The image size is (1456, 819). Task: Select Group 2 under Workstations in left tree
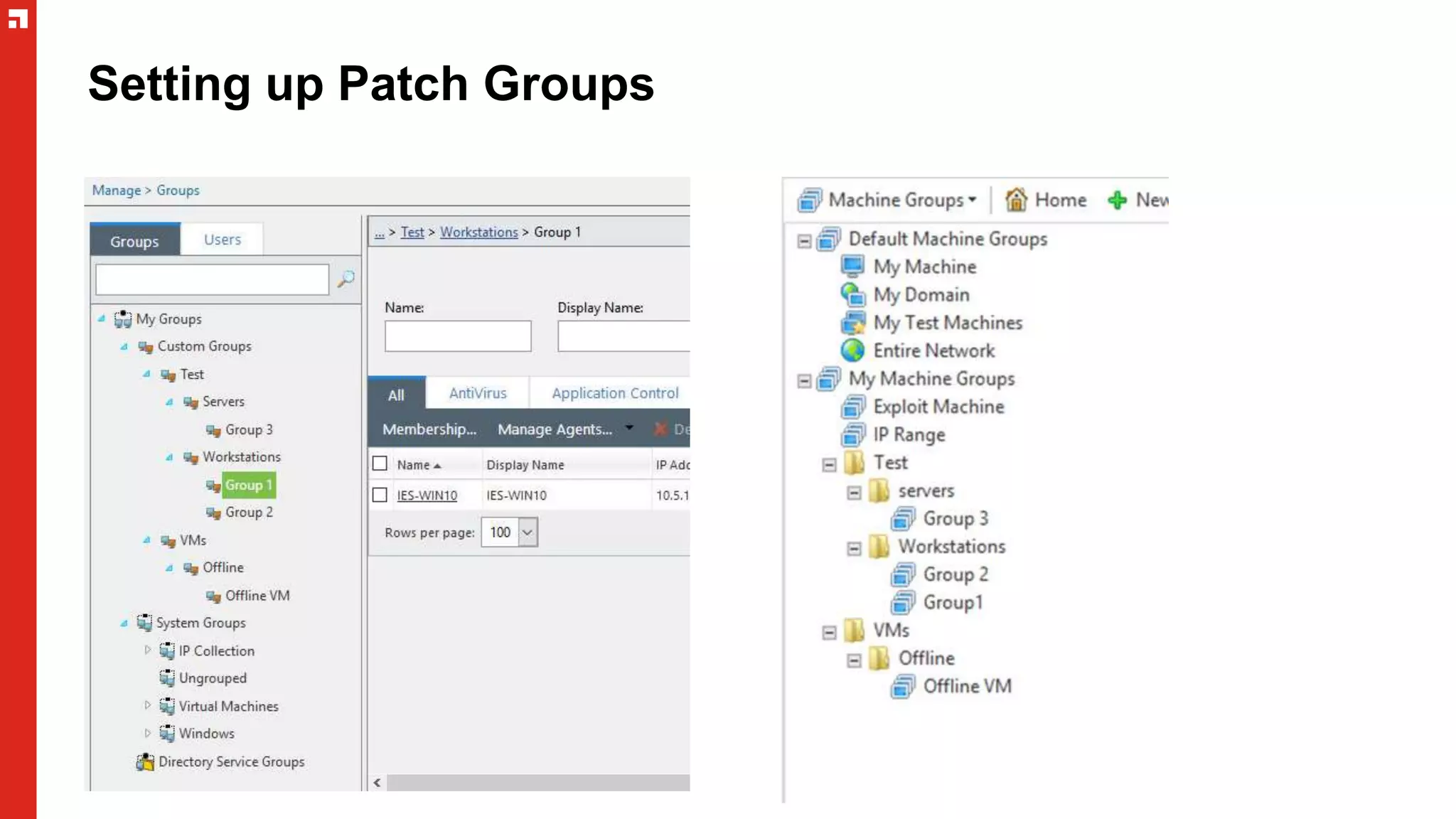(x=249, y=512)
